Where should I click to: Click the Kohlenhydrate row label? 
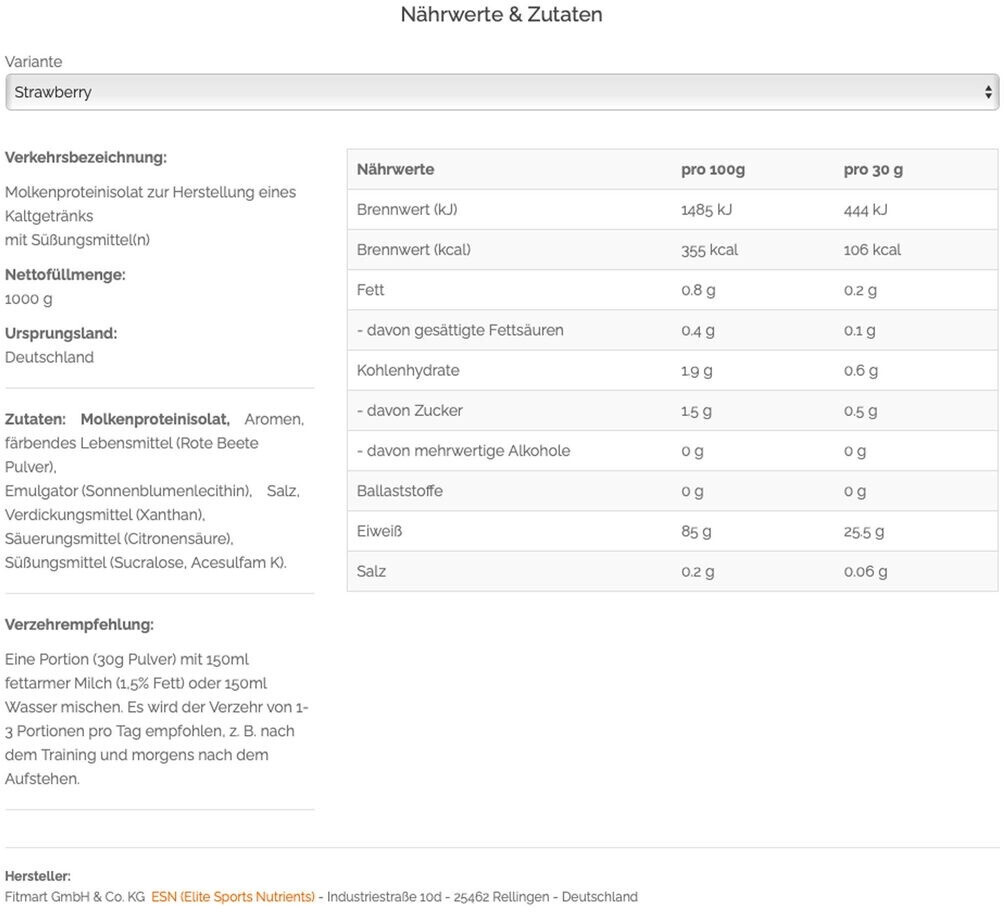[x=408, y=370]
